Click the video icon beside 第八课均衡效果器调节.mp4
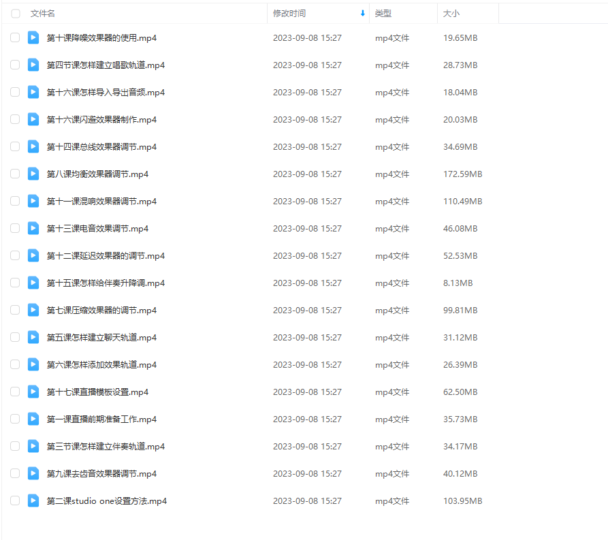 pyautogui.click(x=33, y=174)
